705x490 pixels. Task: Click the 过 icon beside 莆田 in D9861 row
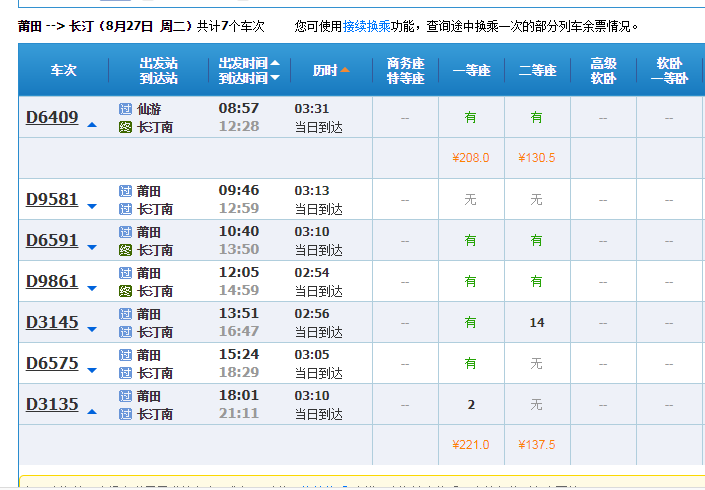pyautogui.click(x=125, y=273)
